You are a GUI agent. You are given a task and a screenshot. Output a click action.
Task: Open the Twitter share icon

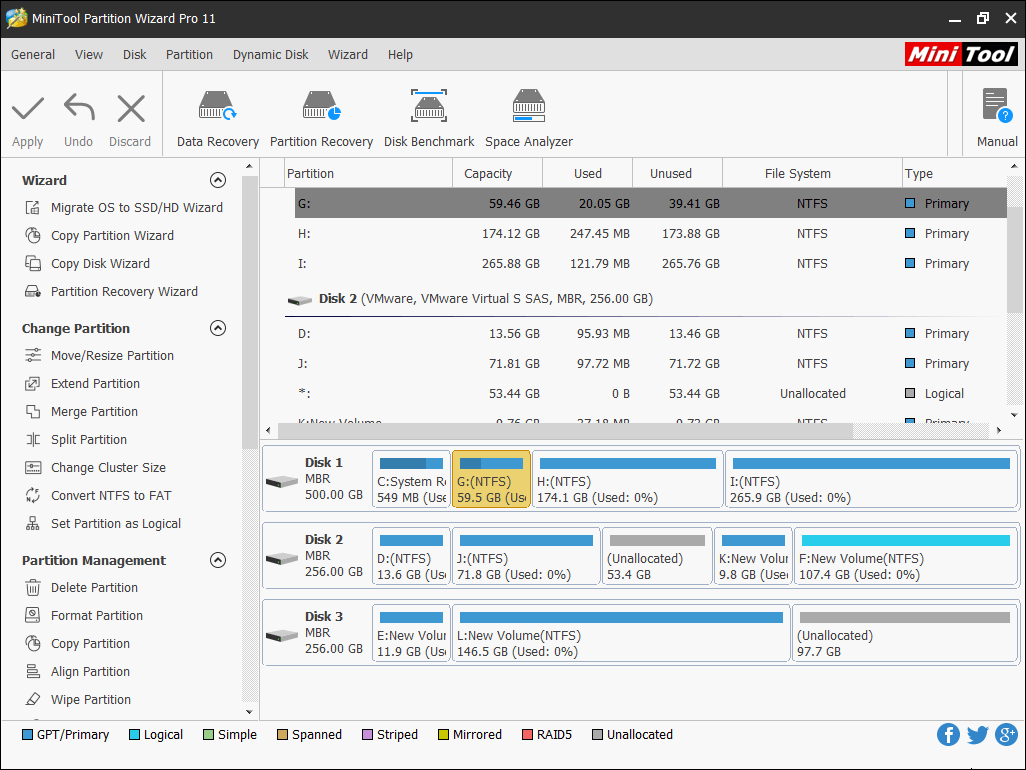click(x=978, y=735)
